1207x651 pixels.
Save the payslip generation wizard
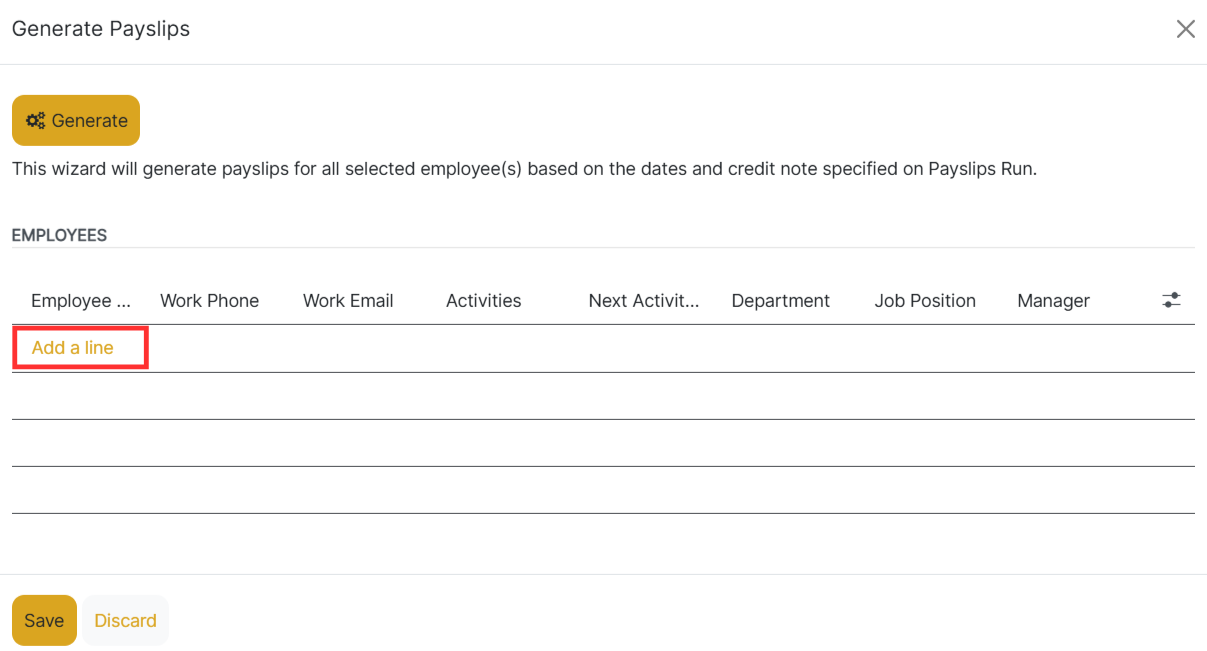pyautogui.click(x=44, y=620)
